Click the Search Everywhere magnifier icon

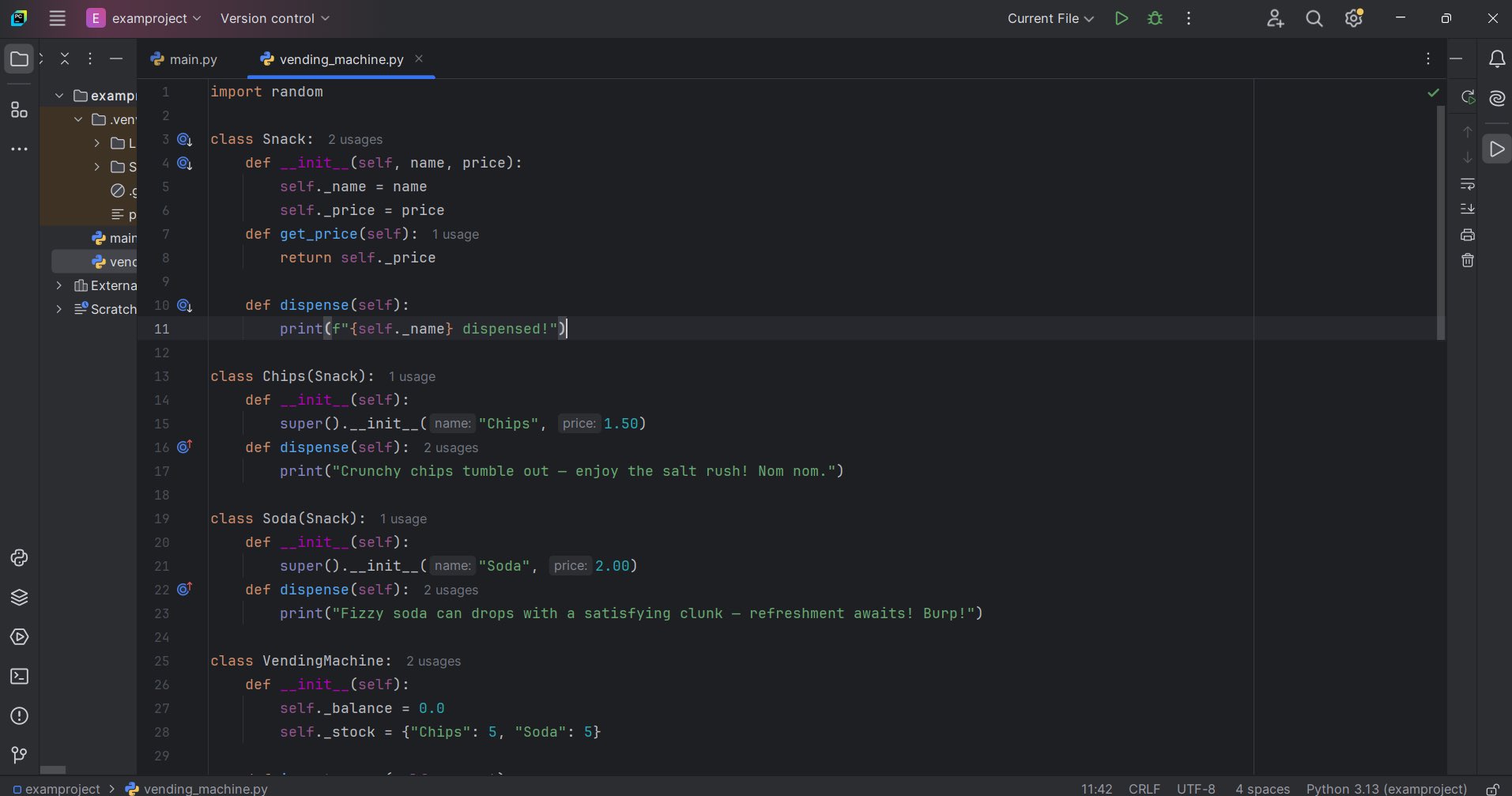pos(1314,18)
